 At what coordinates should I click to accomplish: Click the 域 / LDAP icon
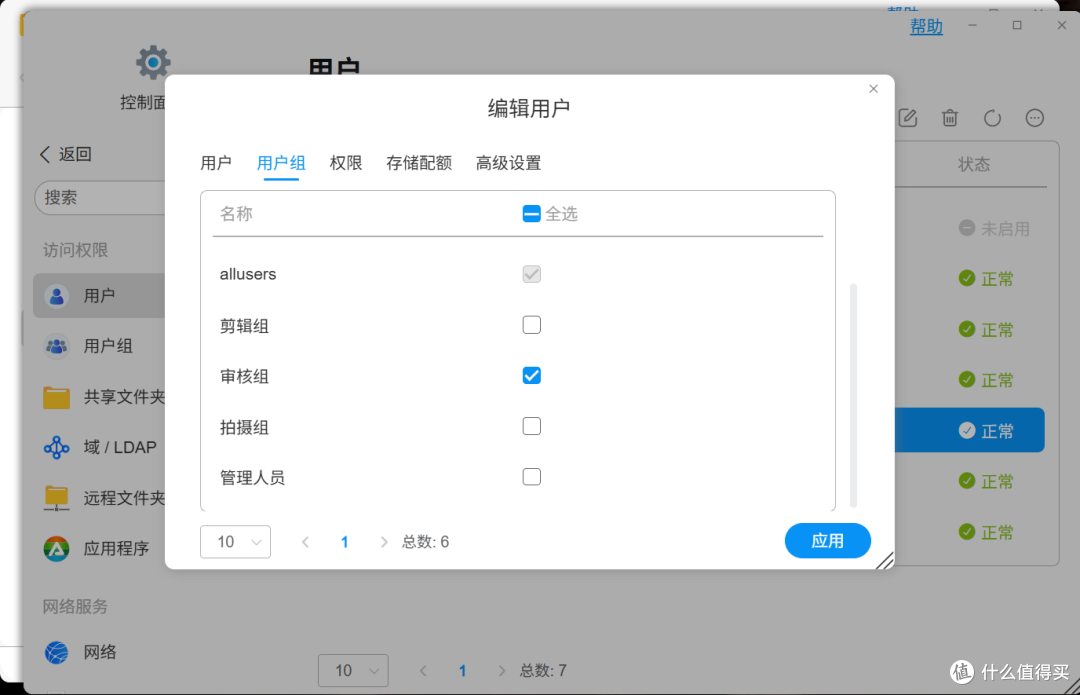[56, 448]
